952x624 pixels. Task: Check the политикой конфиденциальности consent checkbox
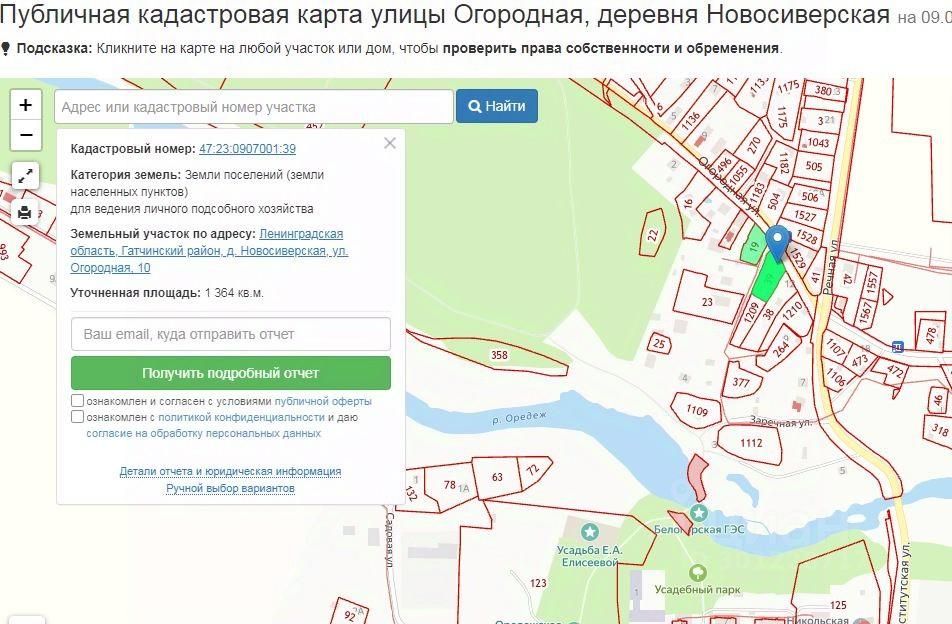coord(77,417)
